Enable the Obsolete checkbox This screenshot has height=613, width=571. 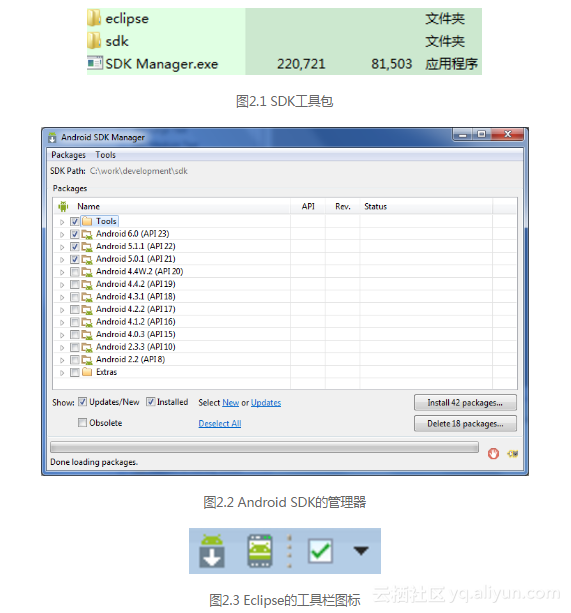[x=82, y=423]
